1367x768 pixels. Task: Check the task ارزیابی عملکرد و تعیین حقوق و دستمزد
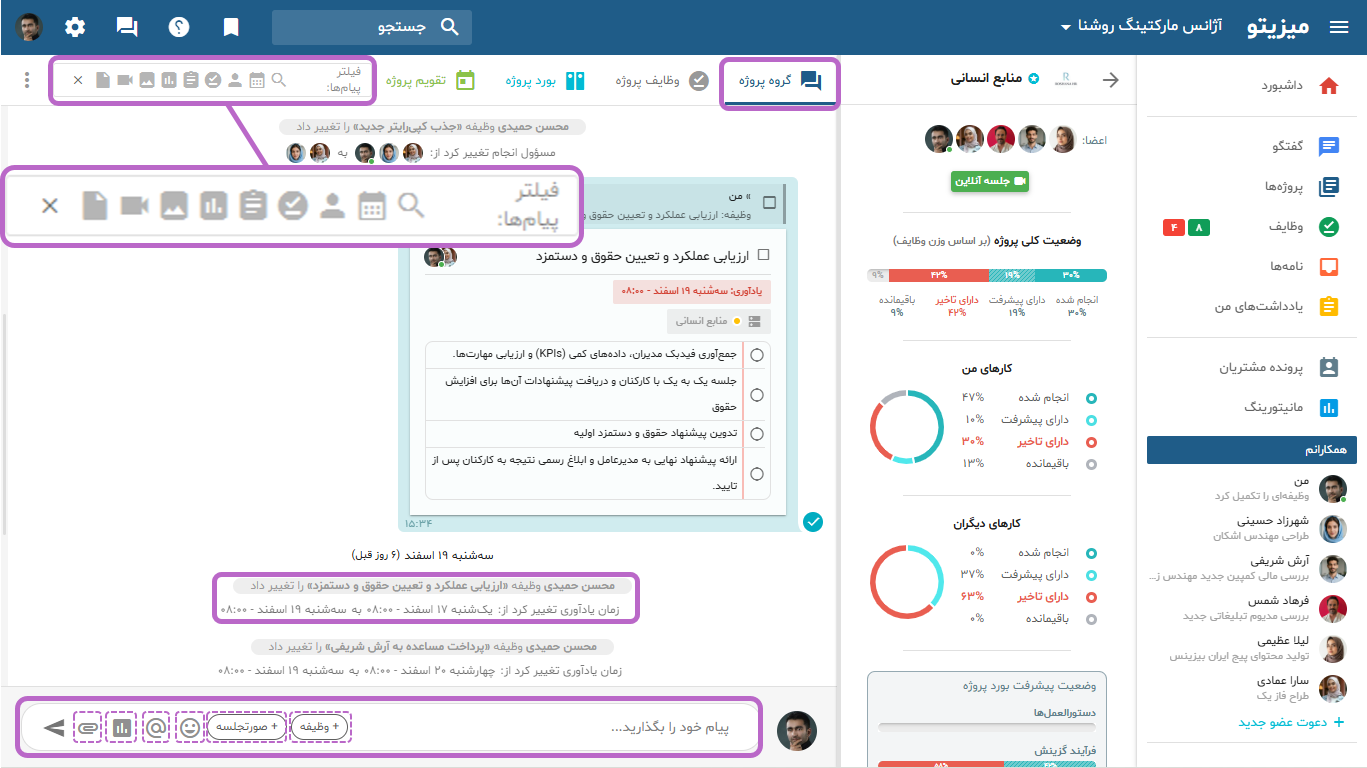point(764,255)
